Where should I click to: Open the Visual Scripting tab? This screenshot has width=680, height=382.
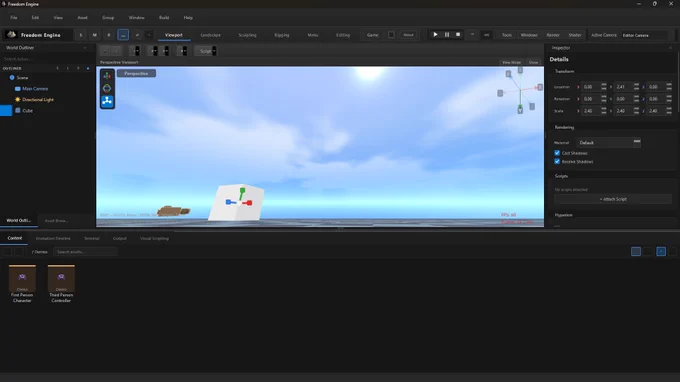(x=154, y=238)
